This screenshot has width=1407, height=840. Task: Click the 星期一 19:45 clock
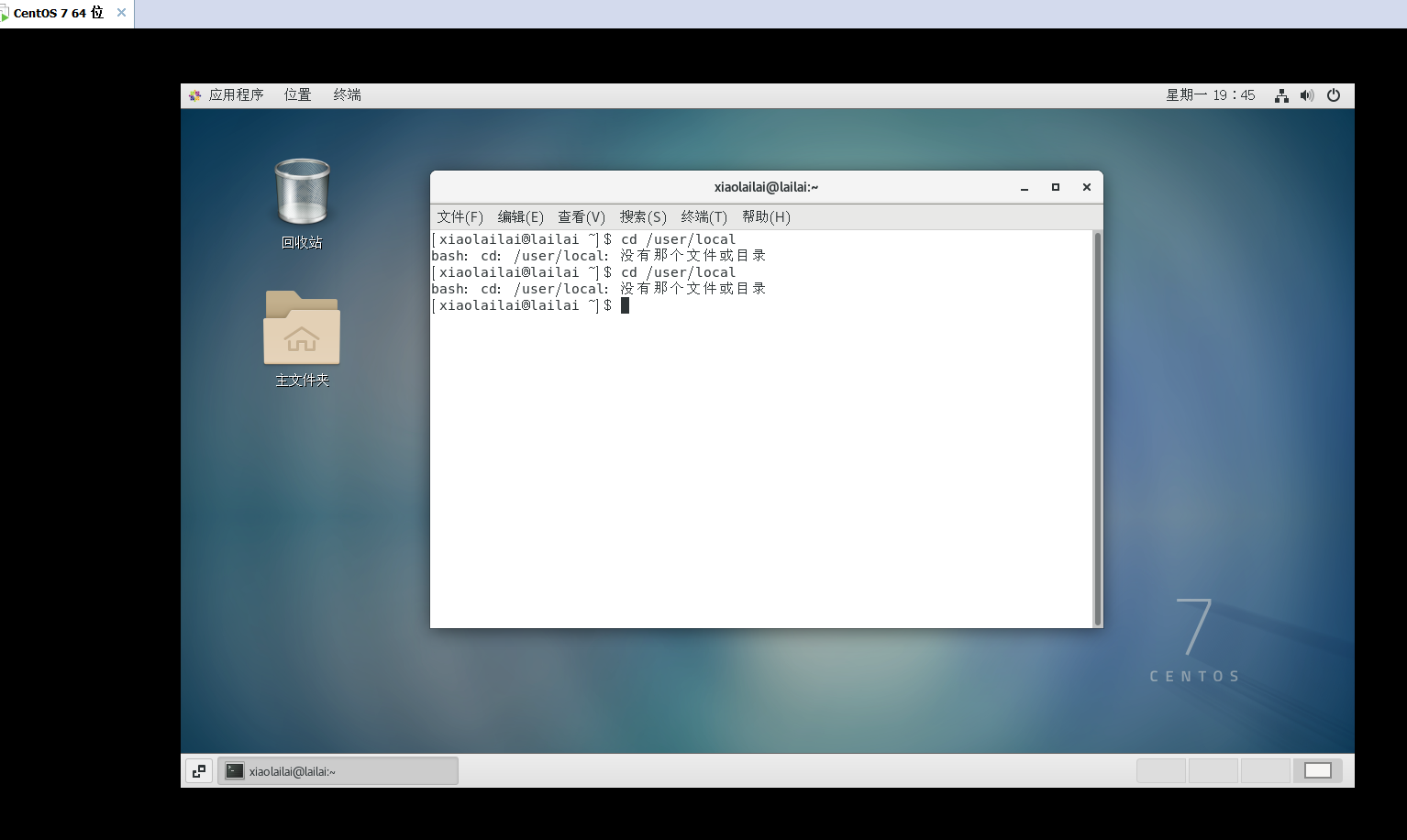coord(1210,95)
